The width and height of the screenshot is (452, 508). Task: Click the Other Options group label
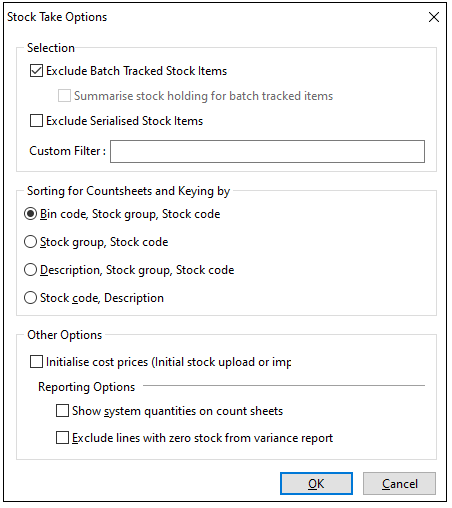click(65, 335)
